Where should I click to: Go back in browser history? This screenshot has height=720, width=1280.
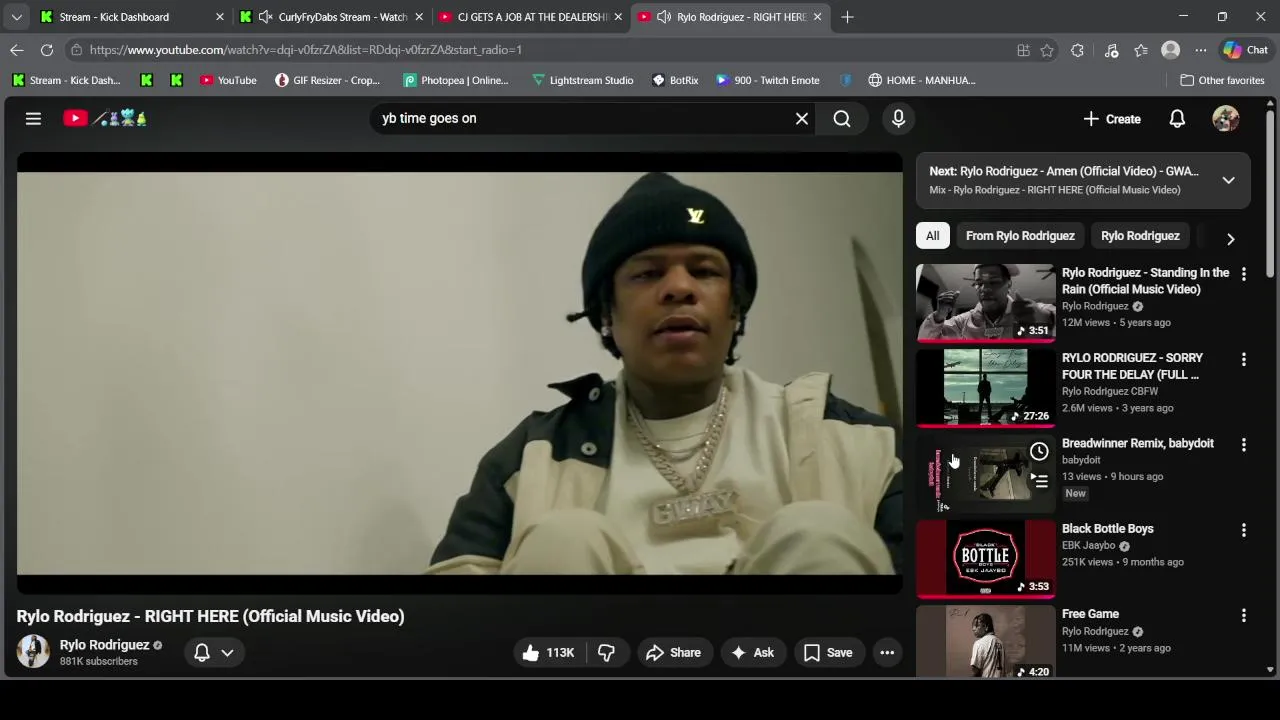tap(17, 50)
